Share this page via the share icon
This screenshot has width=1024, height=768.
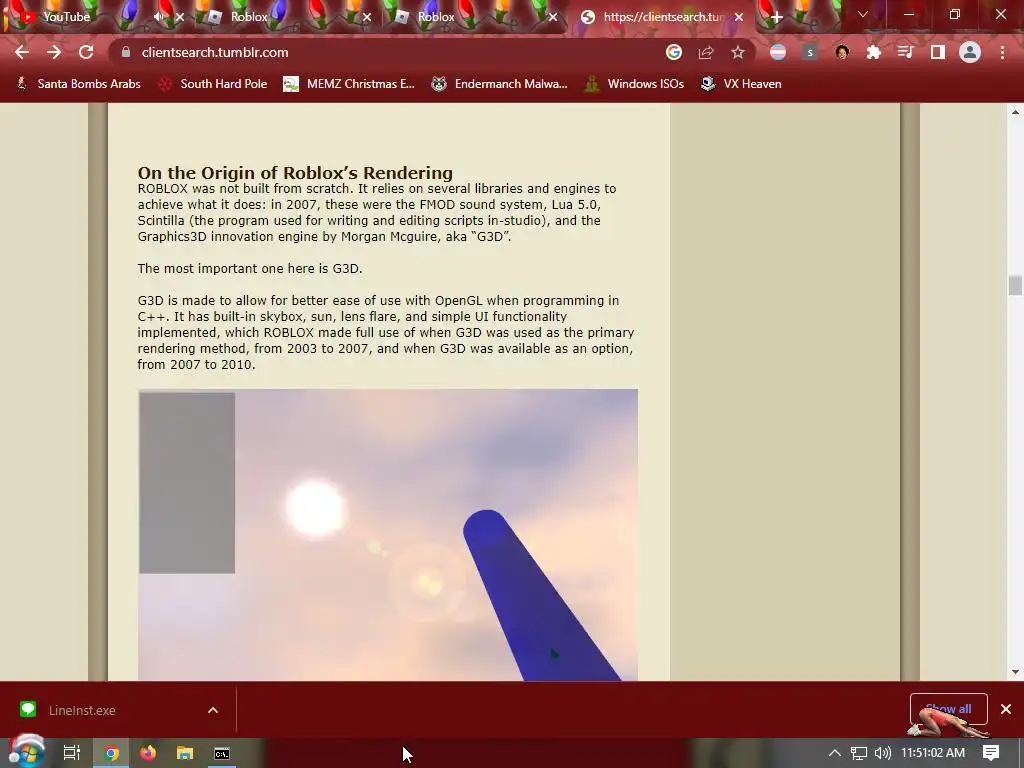[x=706, y=52]
